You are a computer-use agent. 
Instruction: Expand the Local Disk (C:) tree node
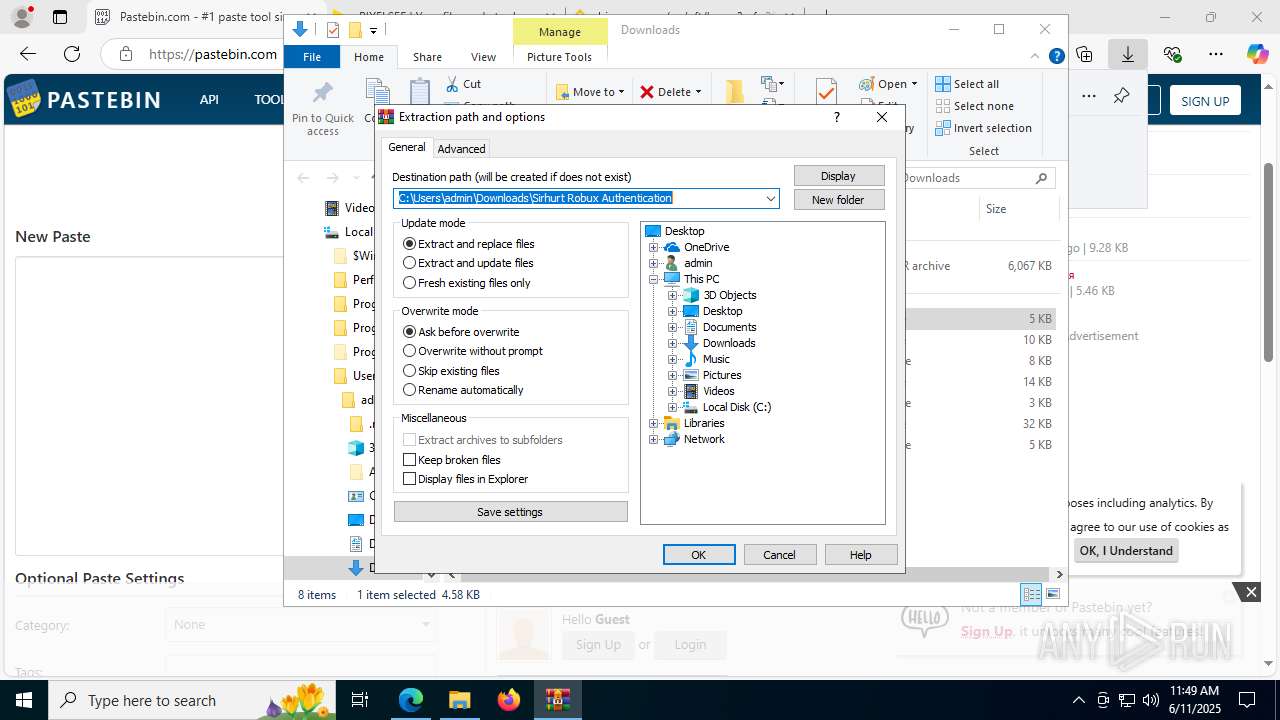coord(672,407)
